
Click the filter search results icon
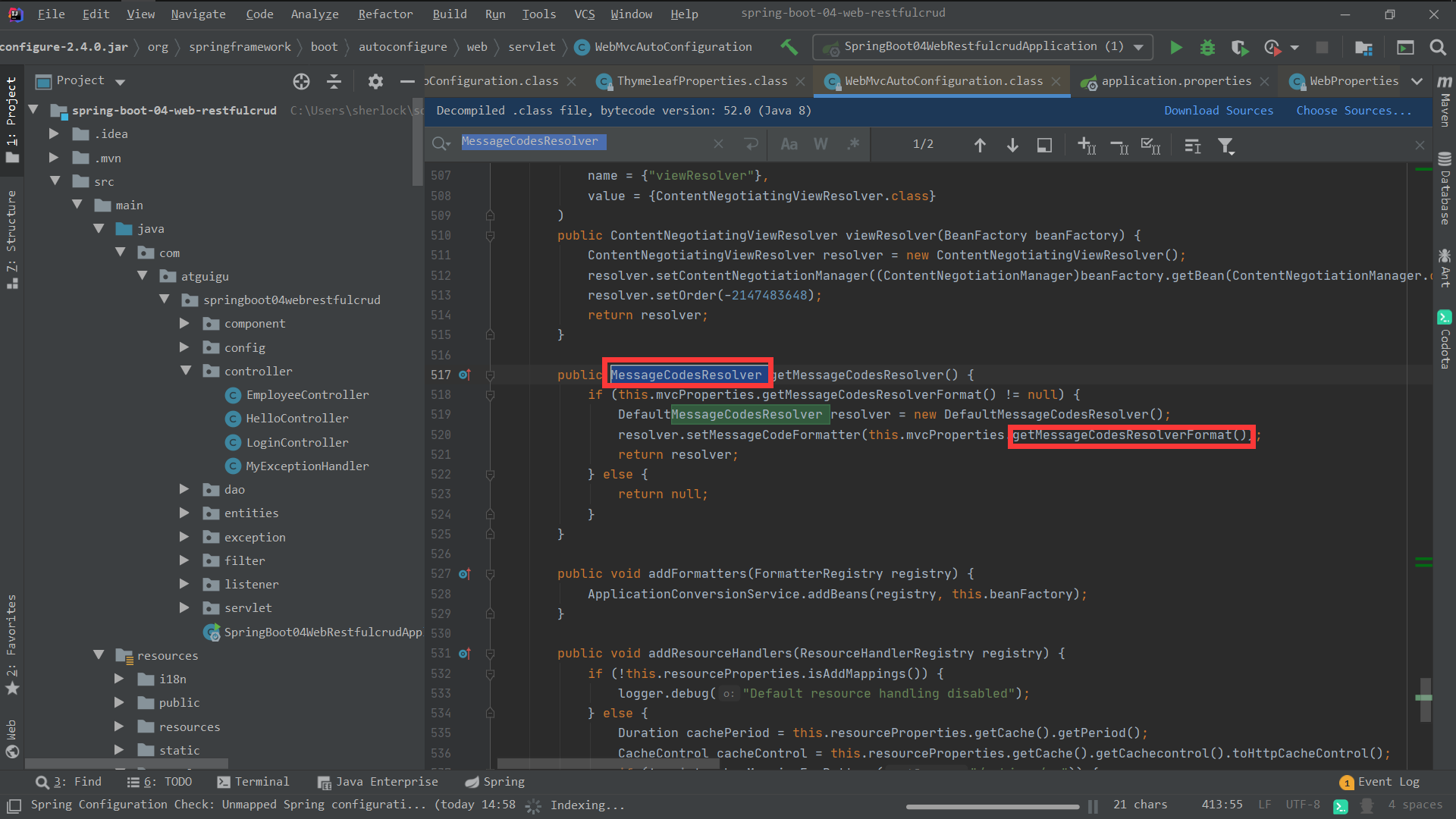[x=1225, y=145]
